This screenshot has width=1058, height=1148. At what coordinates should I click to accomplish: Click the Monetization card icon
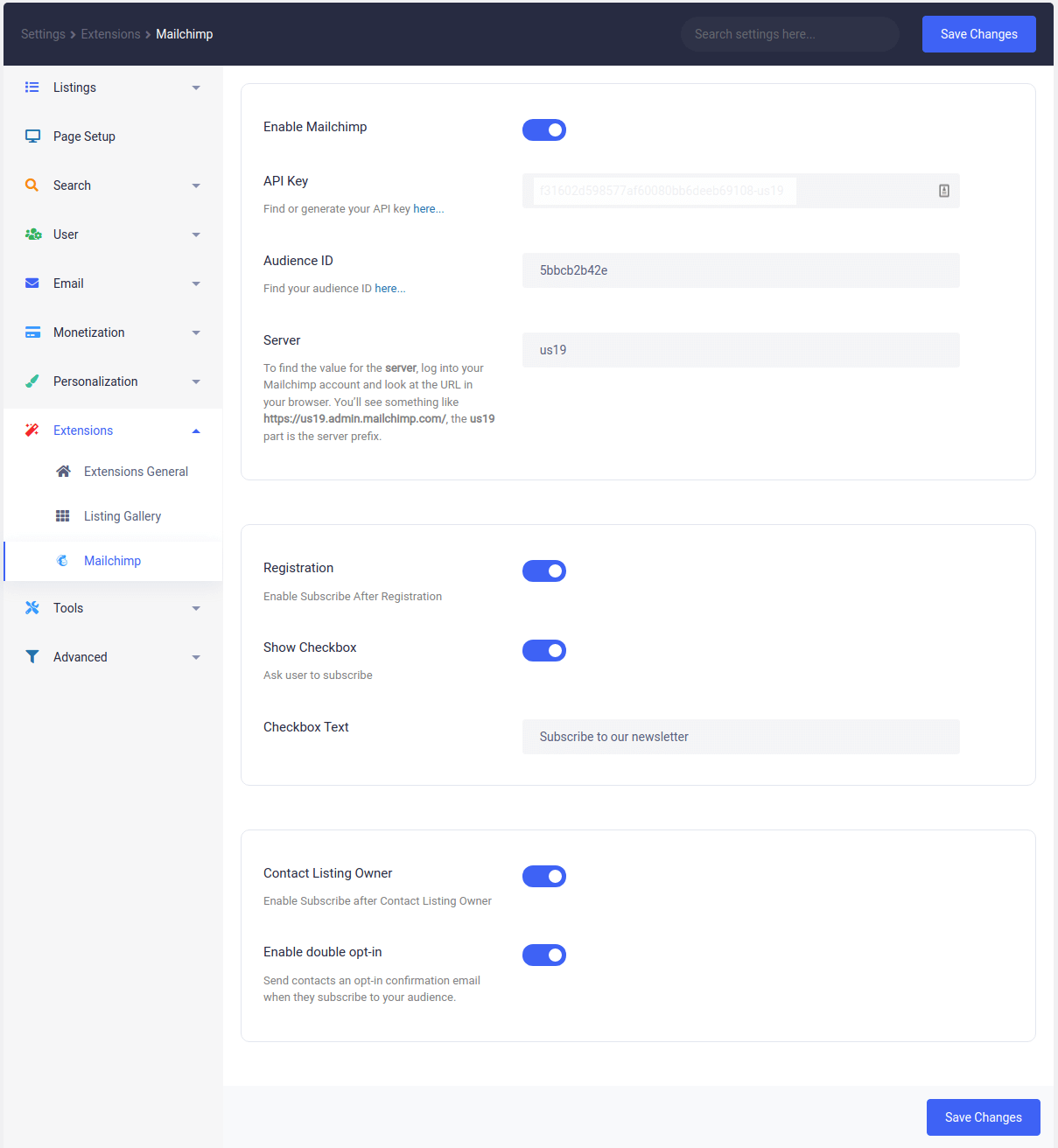32,332
